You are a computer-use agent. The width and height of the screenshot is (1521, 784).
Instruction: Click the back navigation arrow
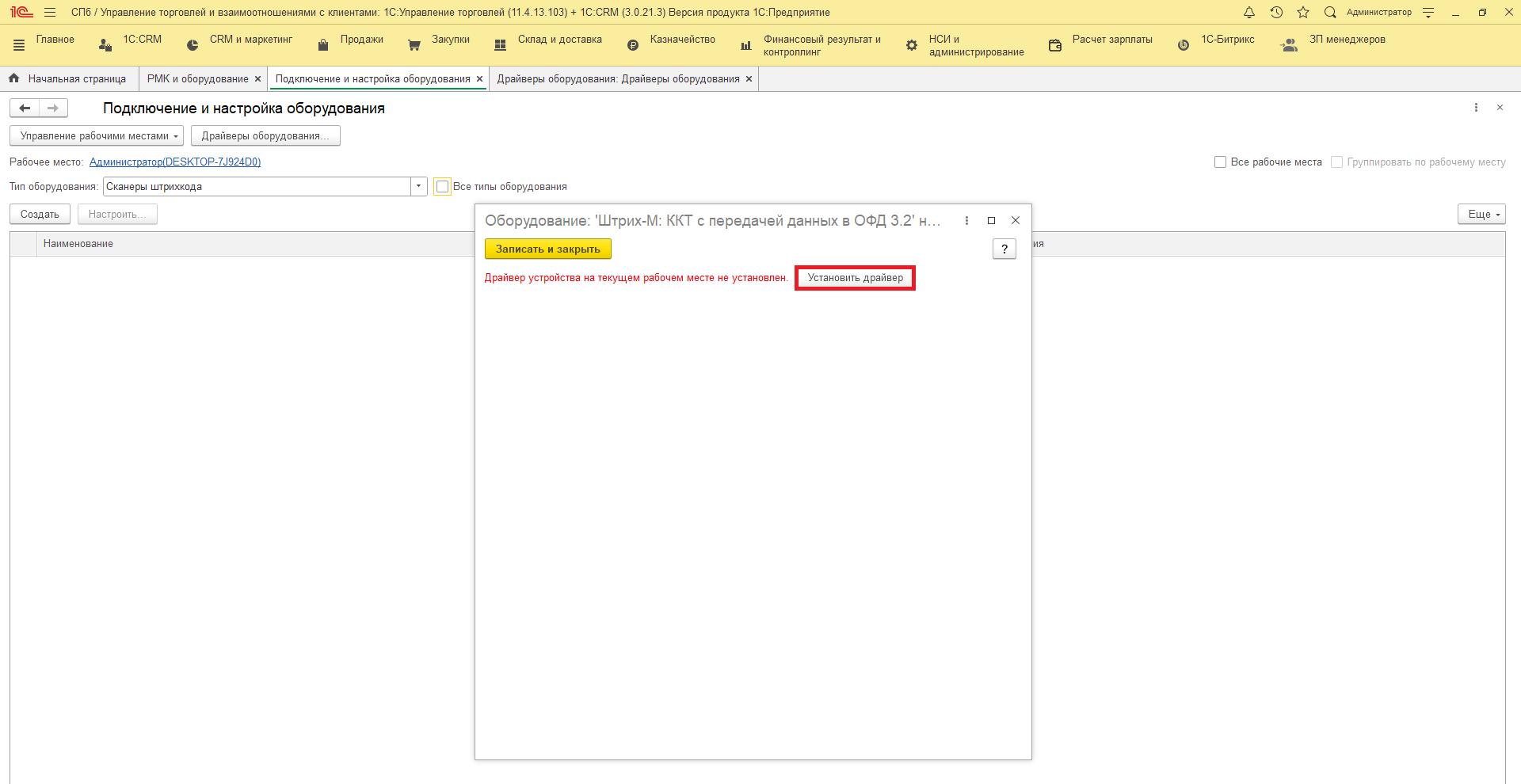(25, 108)
